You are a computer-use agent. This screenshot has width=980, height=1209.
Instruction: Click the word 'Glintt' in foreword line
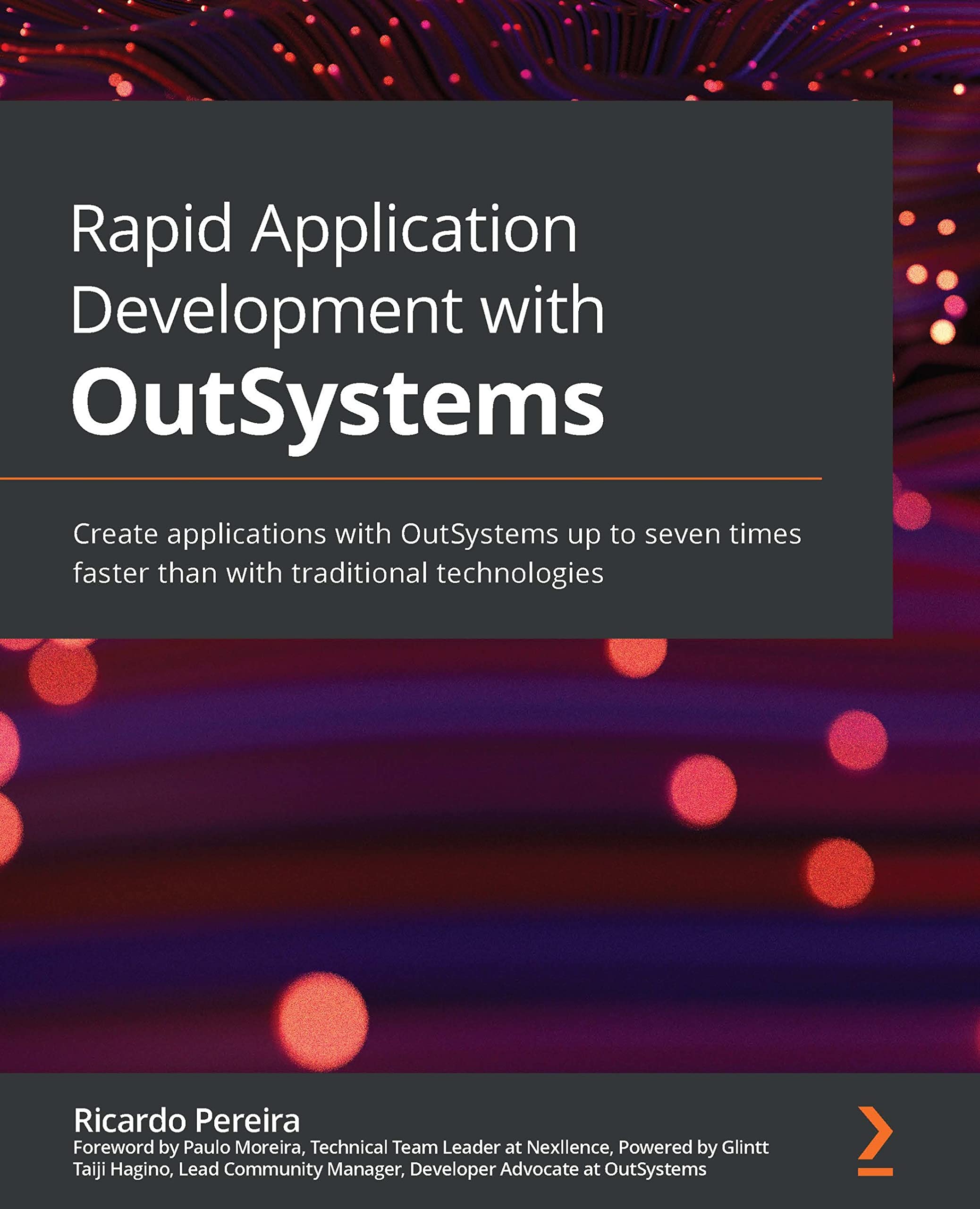(x=745, y=1147)
